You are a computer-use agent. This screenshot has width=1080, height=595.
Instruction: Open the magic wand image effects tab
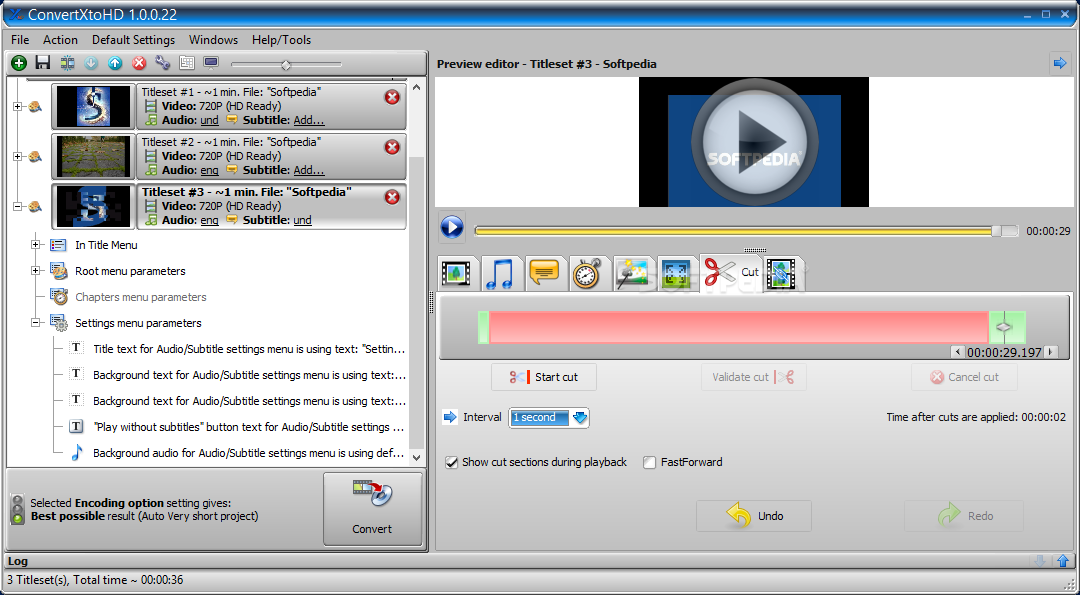(x=632, y=273)
